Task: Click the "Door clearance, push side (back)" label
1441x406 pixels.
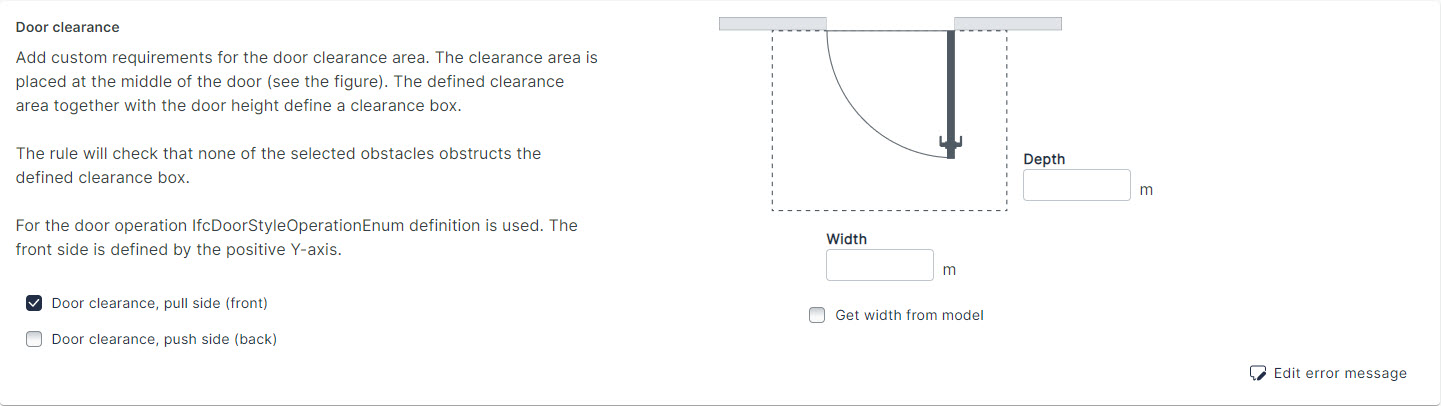Action: 164,339
